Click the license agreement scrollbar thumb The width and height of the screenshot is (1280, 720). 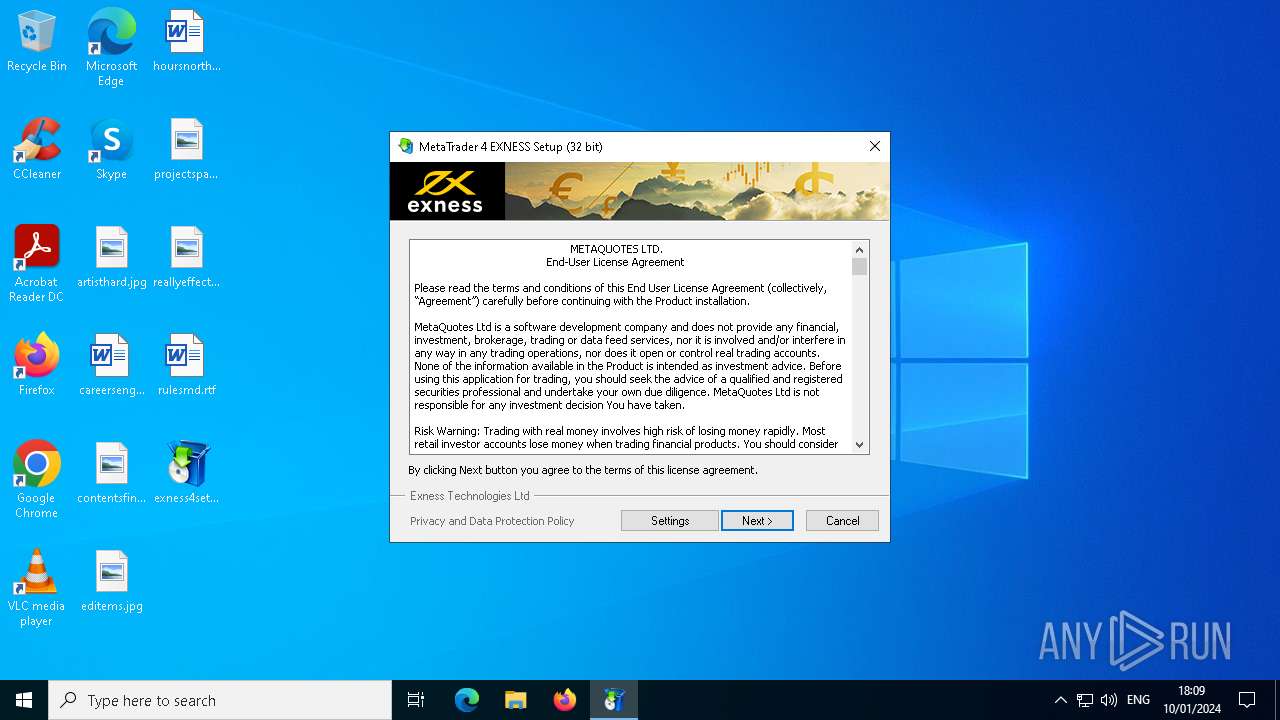coord(859,266)
